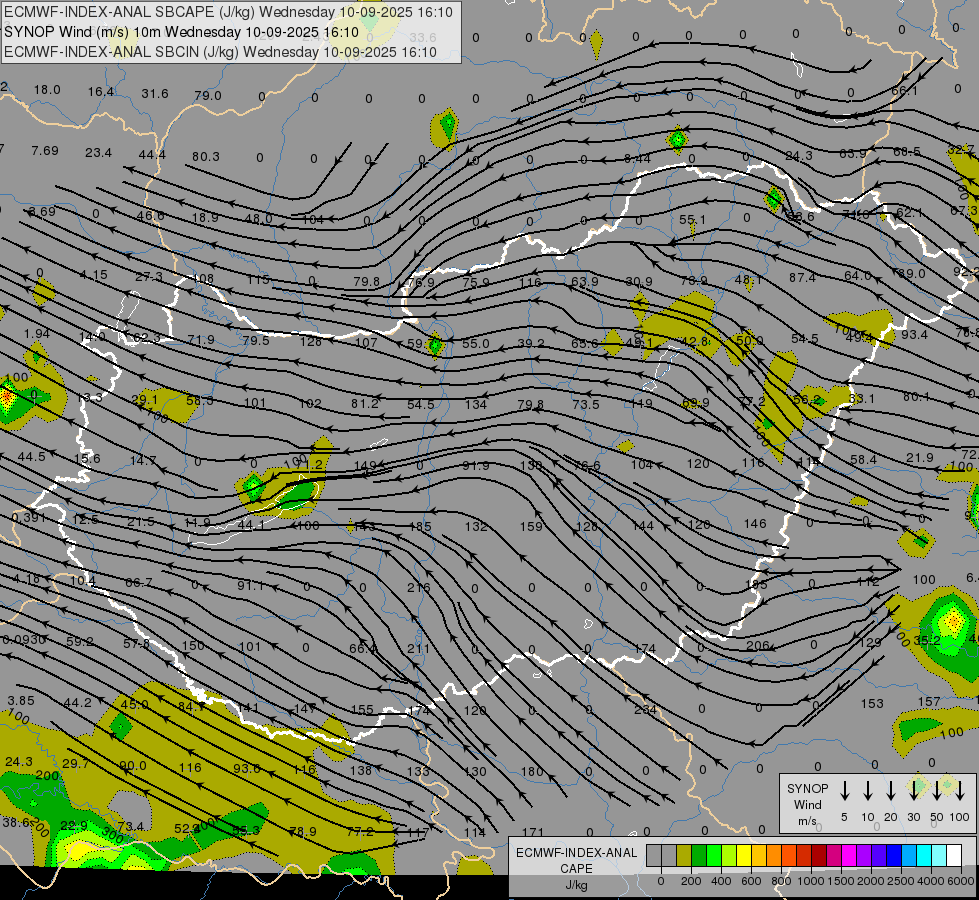
Task: Click the grid value 66.1 on the map
Action: 905,91
